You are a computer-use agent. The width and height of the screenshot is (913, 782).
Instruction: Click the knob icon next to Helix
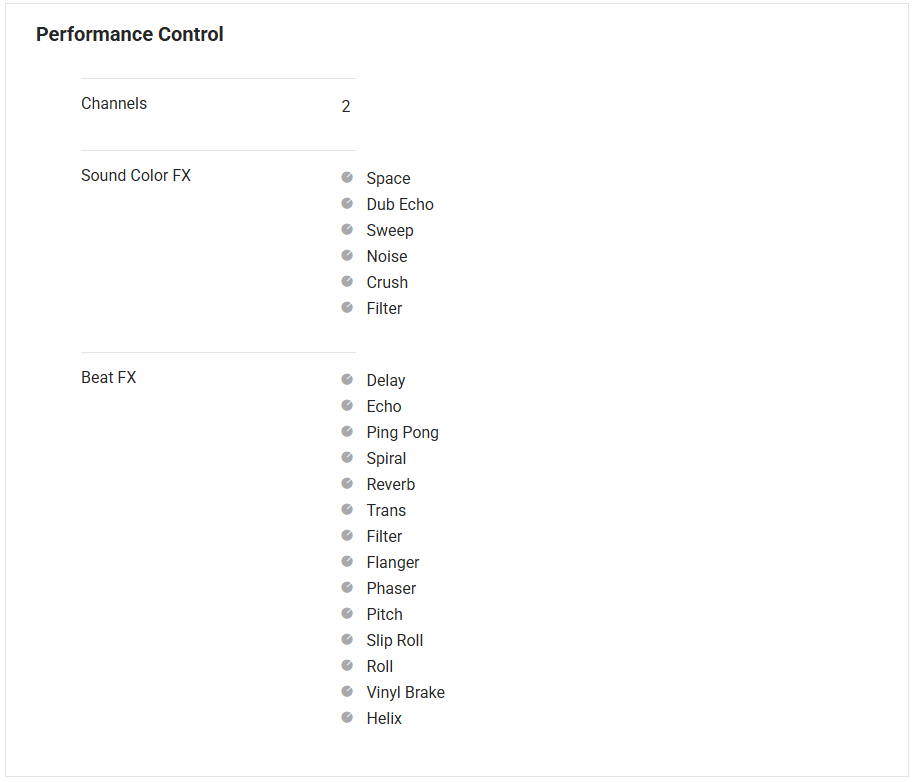point(347,717)
